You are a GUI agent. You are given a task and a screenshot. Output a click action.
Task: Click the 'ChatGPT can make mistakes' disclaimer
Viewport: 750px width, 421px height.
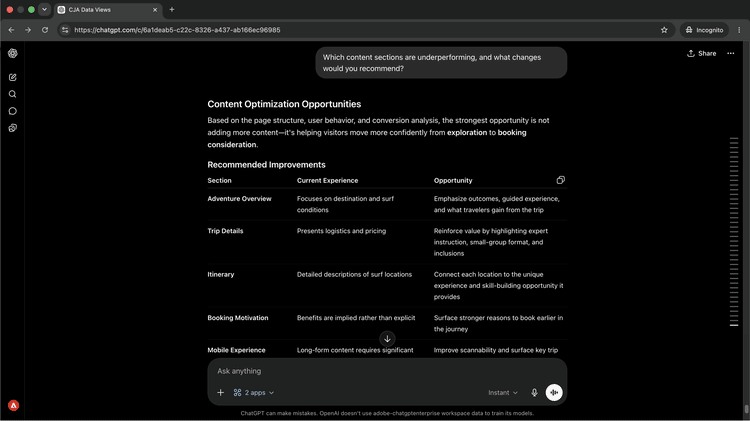pyautogui.click(x=387, y=413)
